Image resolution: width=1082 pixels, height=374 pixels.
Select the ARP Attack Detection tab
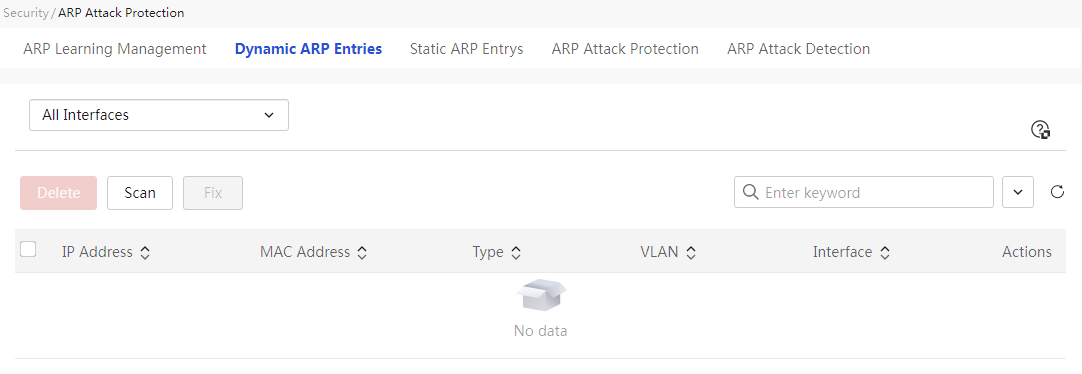(x=798, y=49)
